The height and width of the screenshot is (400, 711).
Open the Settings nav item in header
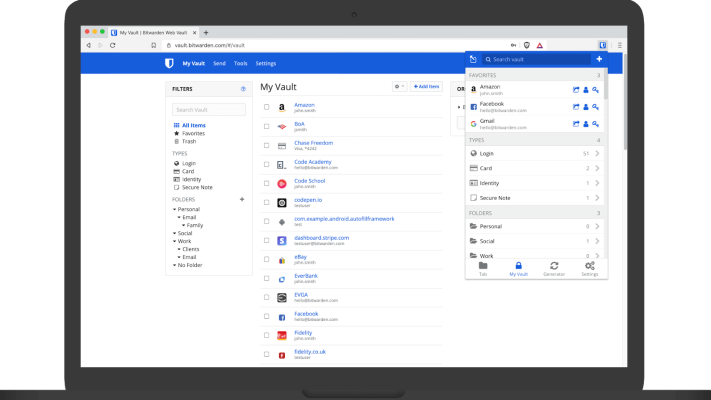pyautogui.click(x=266, y=63)
